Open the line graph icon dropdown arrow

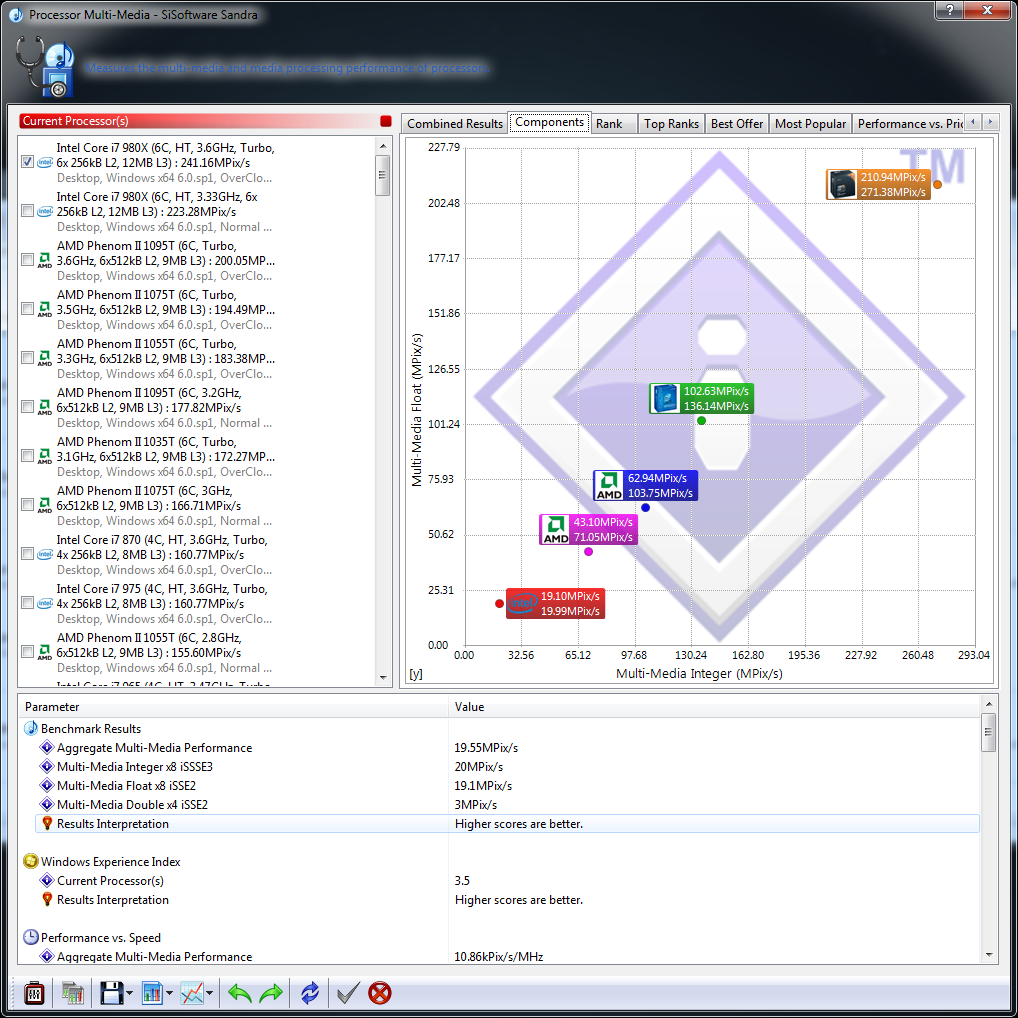[x=210, y=993]
